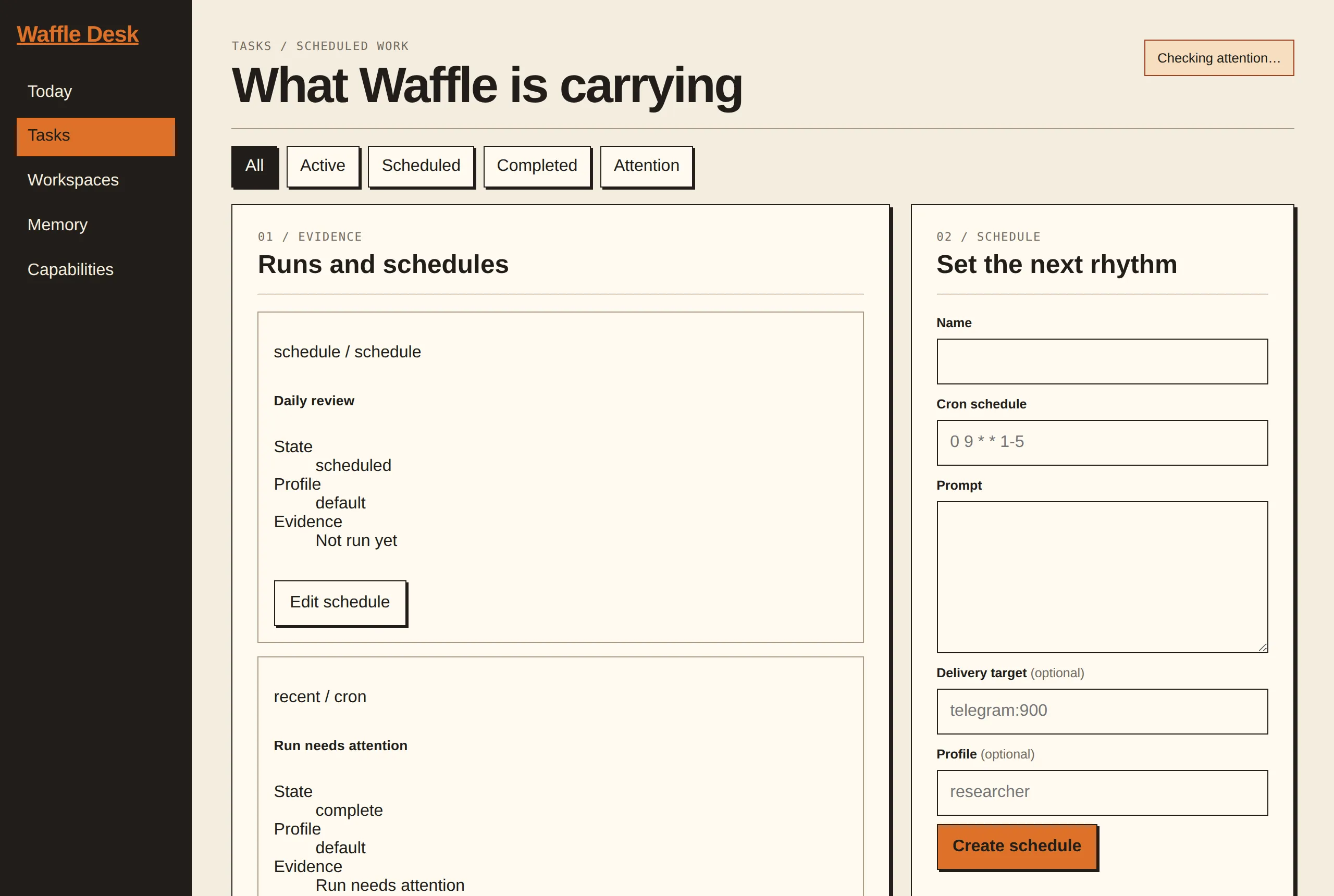The width and height of the screenshot is (1334, 896).
Task: Click the Checking attention button
Action: (x=1218, y=58)
